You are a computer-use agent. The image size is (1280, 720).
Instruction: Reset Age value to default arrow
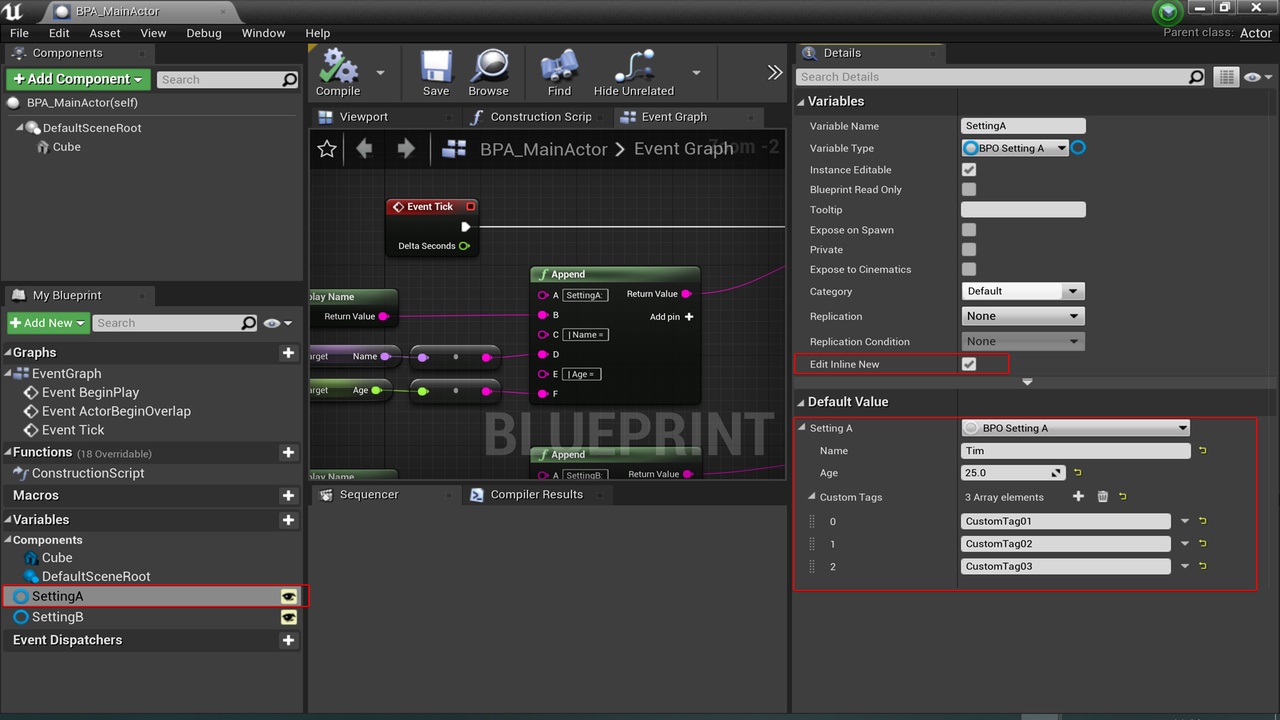[x=1078, y=472]
